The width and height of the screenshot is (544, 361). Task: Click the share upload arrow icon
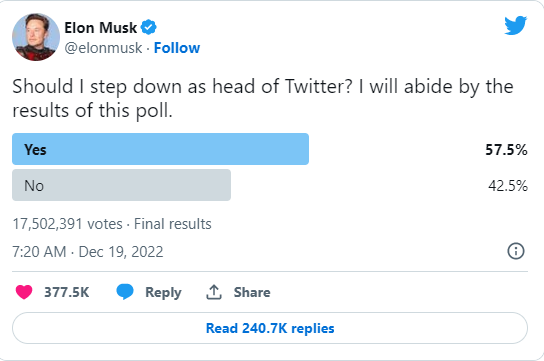point(214,292)
